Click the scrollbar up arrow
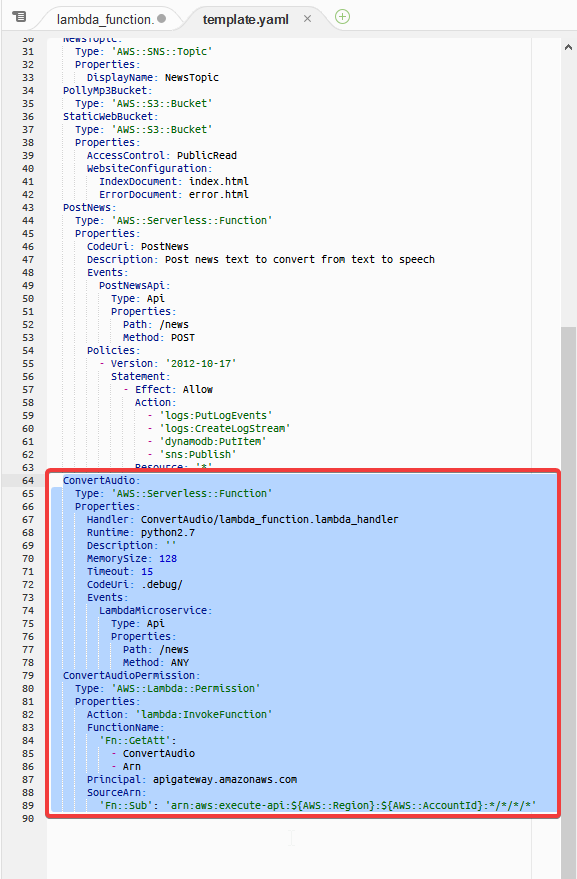 (x=568, y=48)
